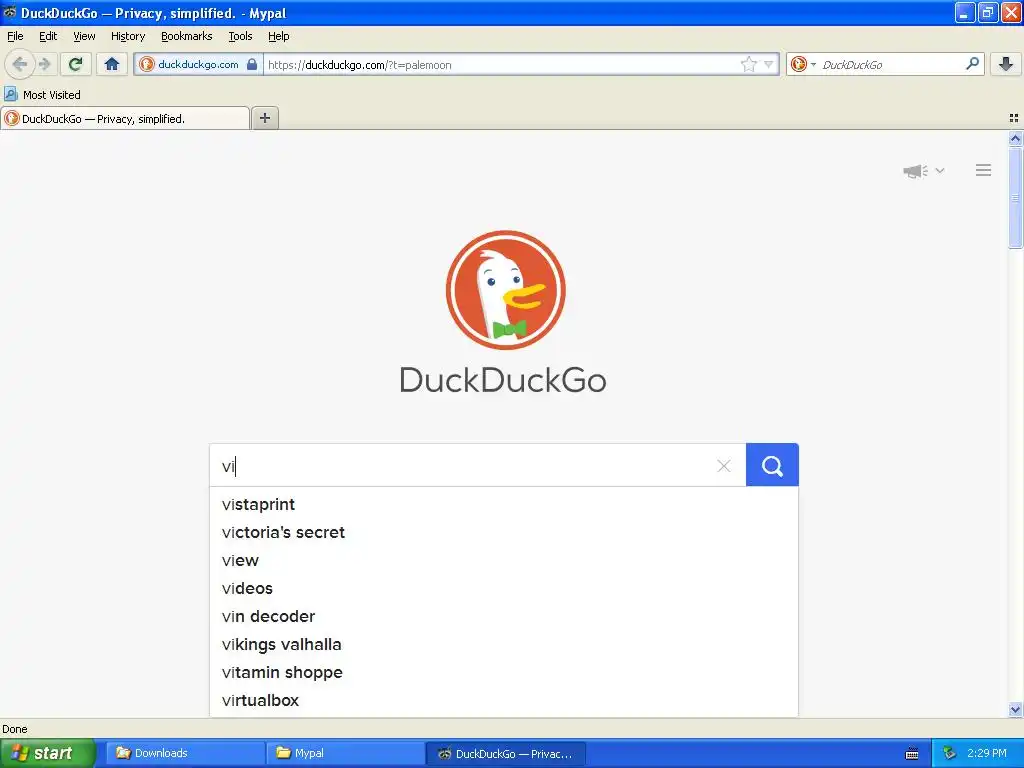1024x768 pixels.
Task: Click the DuckDuckGo duck logo
Action: (505, 290)
